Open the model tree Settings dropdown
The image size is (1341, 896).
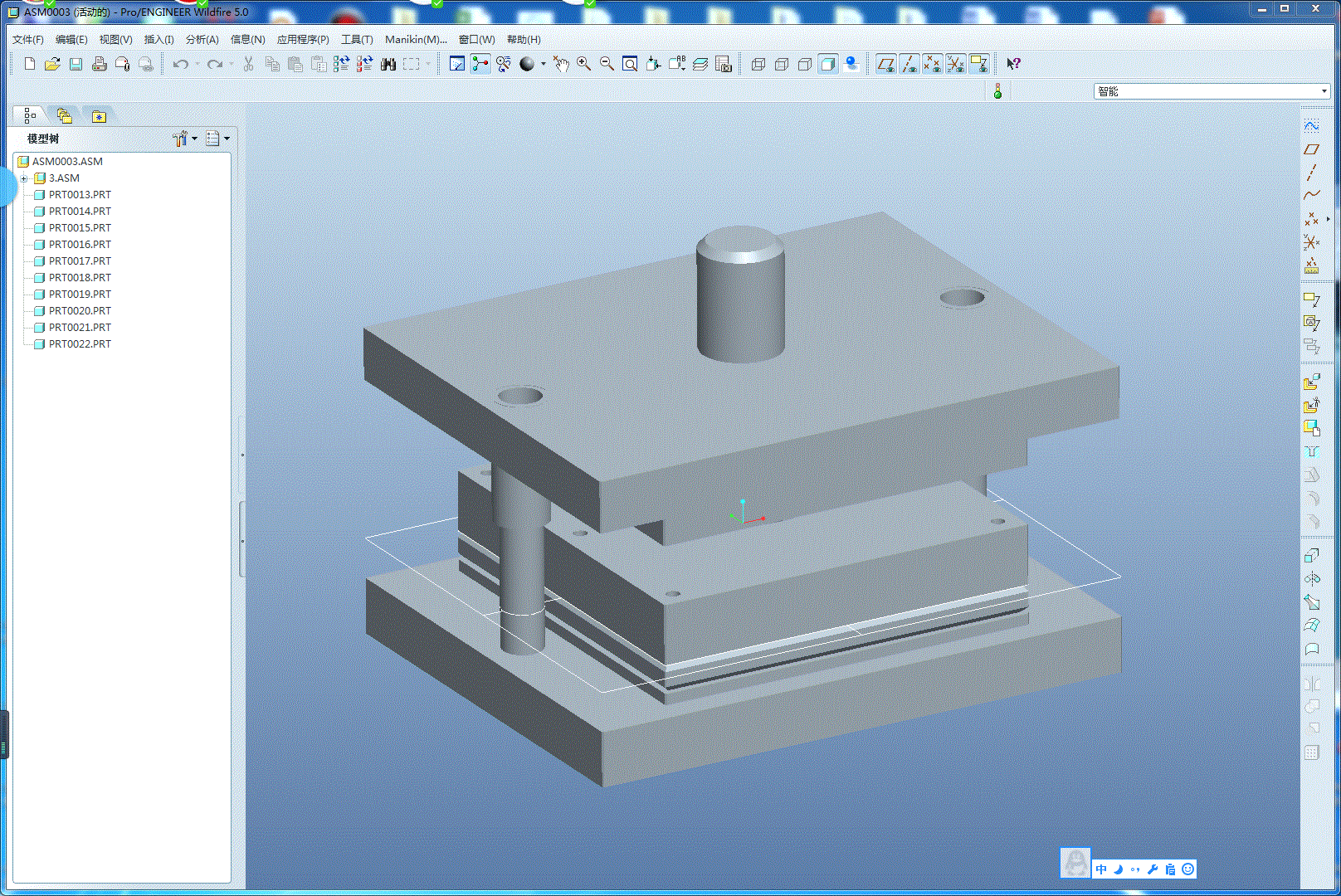coord(184,139)
